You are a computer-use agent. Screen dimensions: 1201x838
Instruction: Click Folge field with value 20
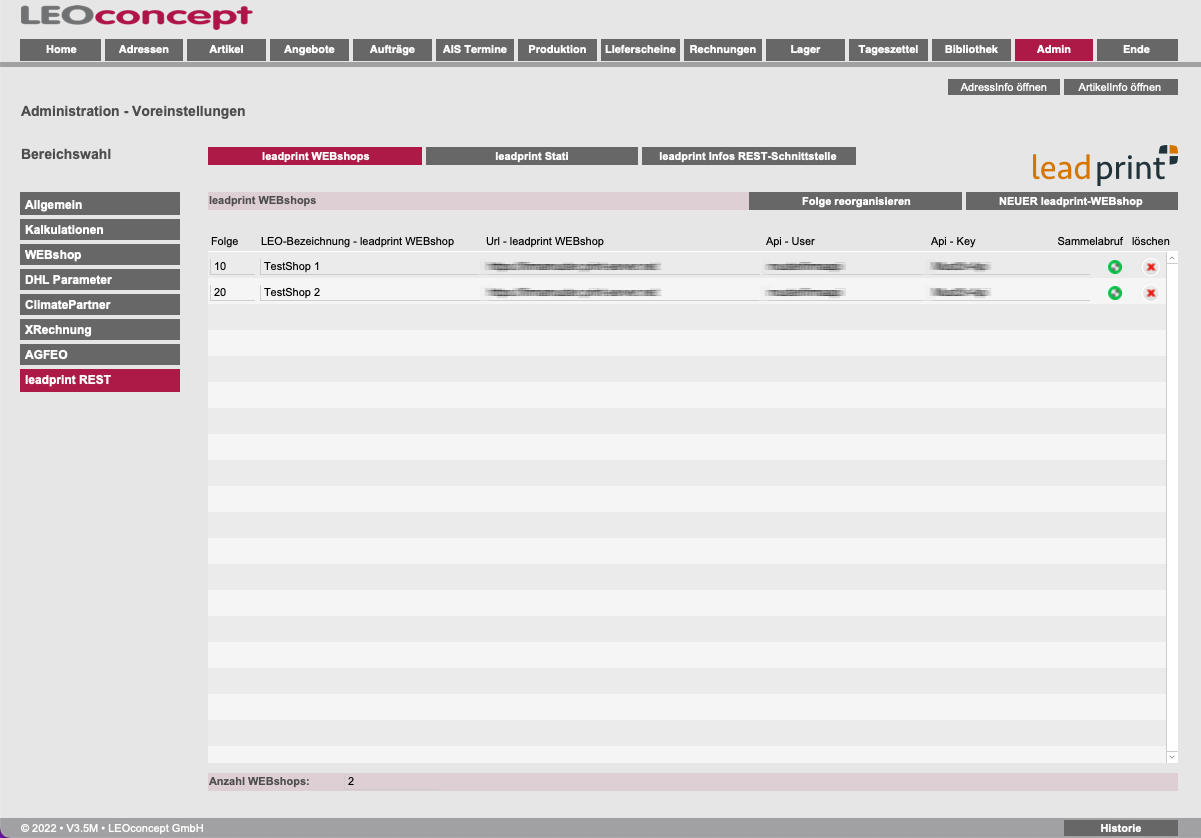232,292
